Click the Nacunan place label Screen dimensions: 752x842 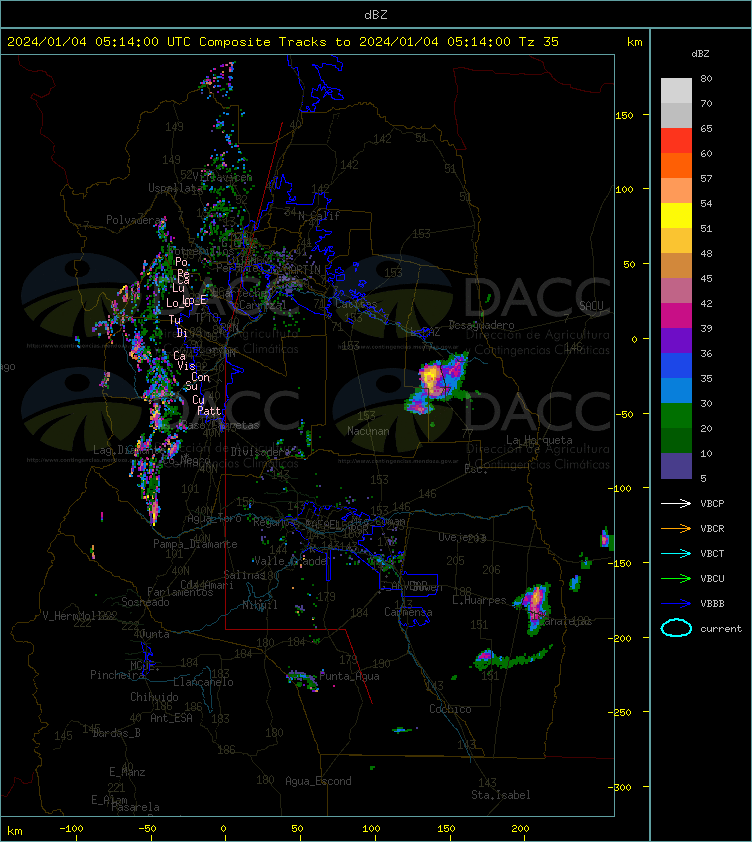(368, 431)
